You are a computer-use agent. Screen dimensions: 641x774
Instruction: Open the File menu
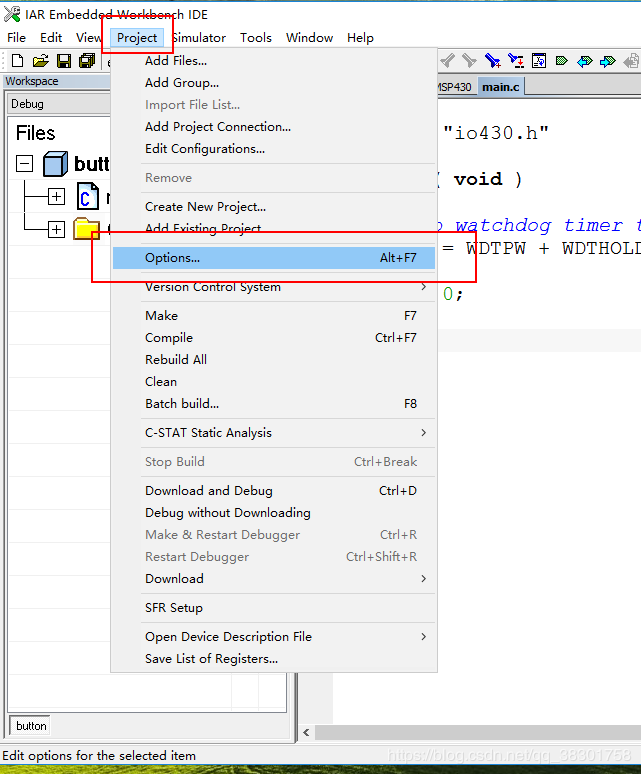coord(16,38)
